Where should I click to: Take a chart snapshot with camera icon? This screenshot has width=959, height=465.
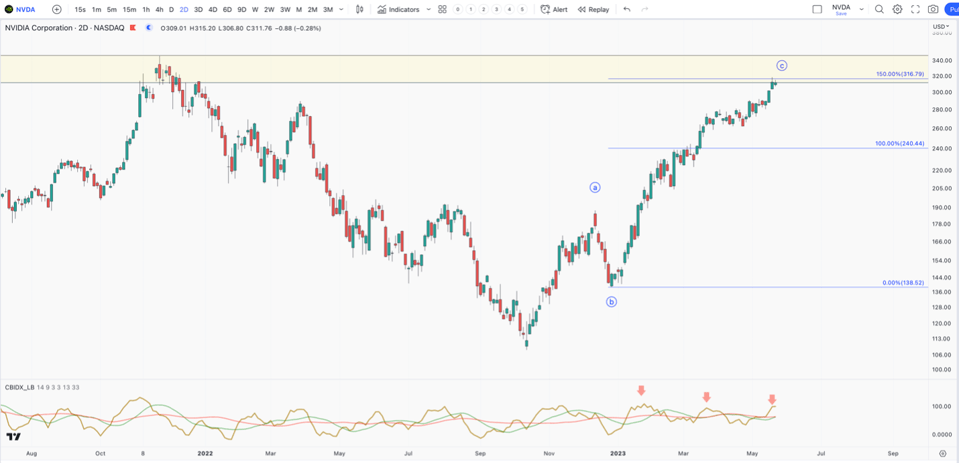point(933,9)
